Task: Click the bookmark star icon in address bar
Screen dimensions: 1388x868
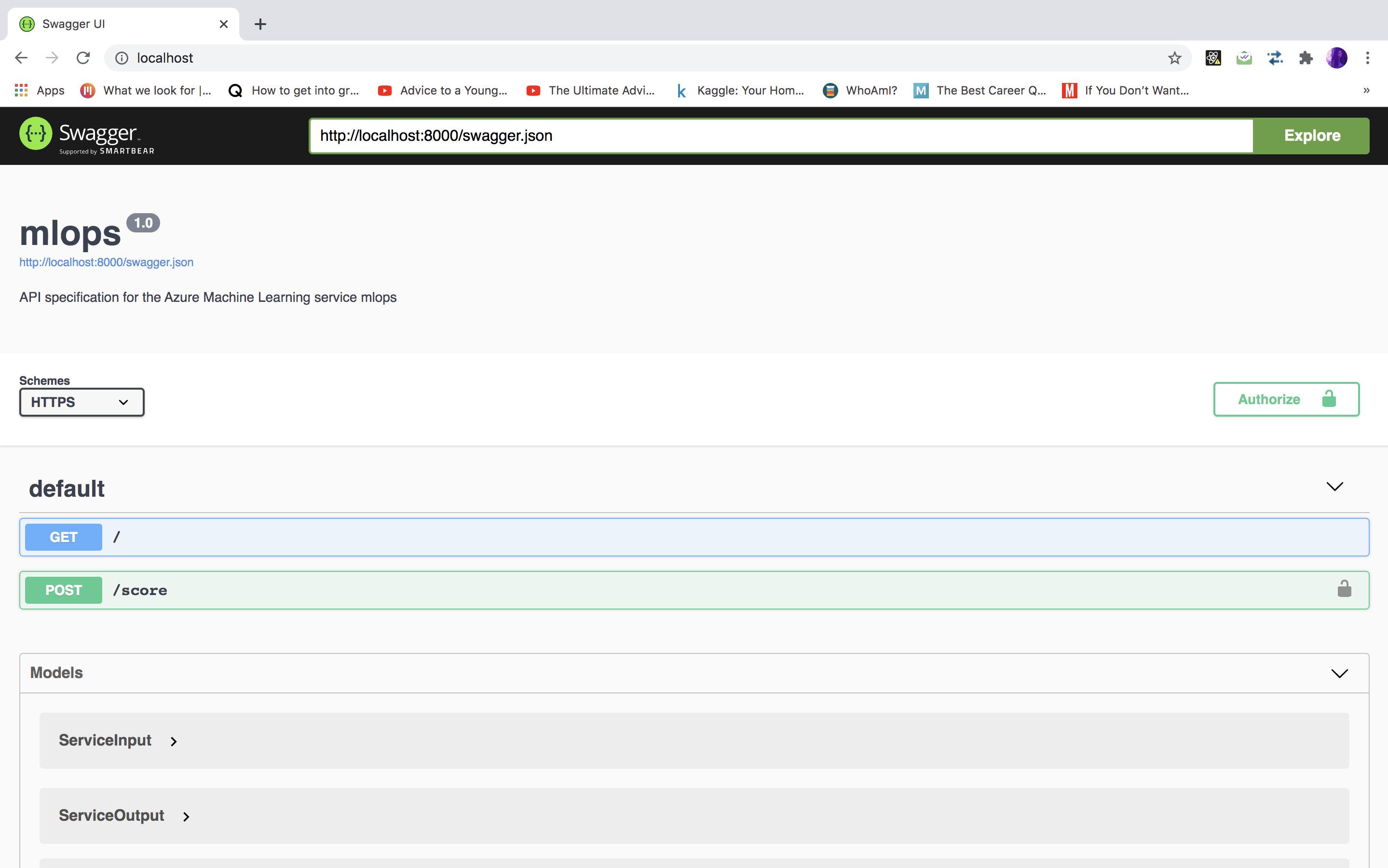Action: click(1174, 58)
